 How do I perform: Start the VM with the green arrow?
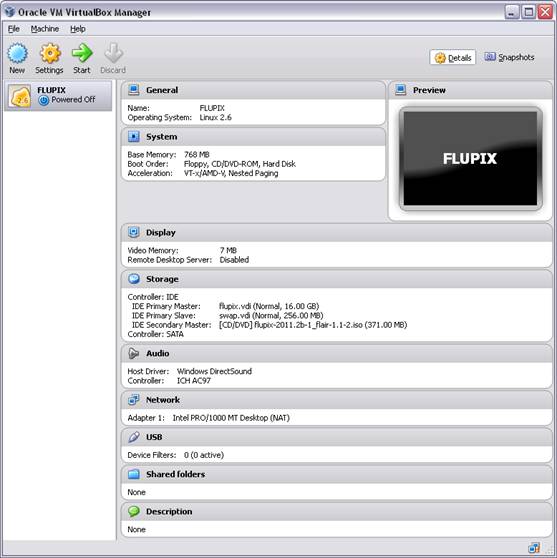point(82,53)
